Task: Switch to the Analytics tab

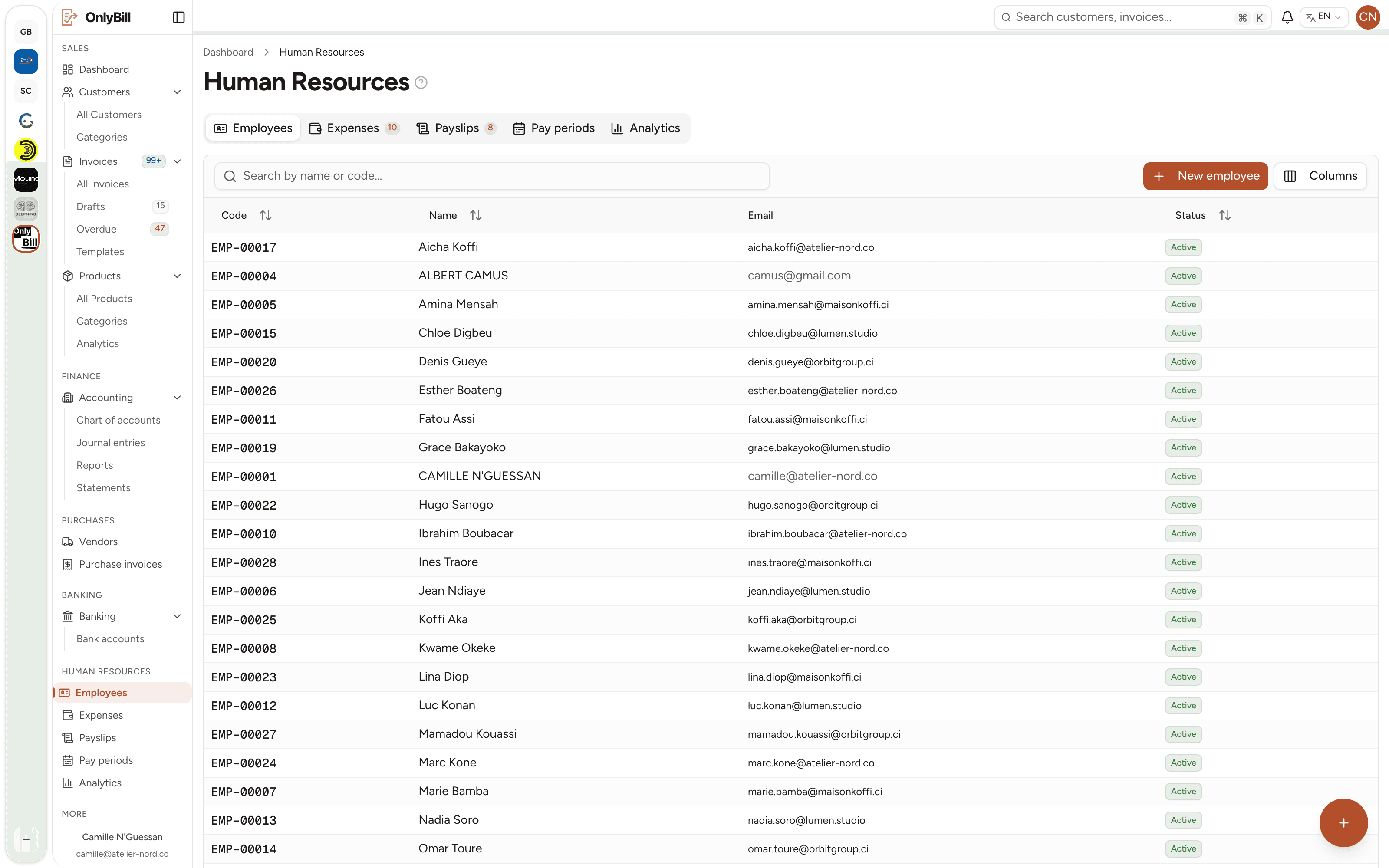Action: pos(646,128)
